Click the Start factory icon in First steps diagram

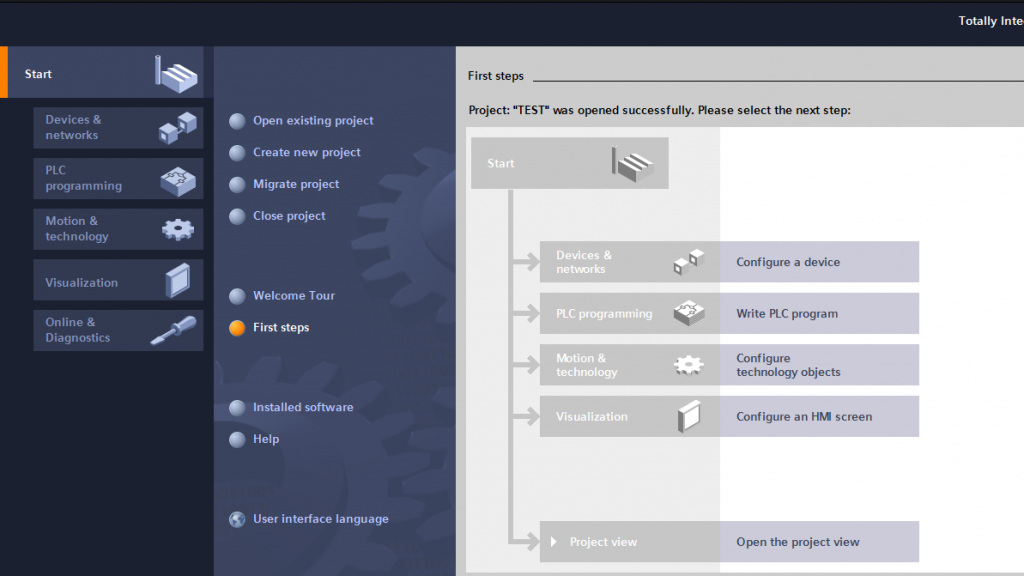(632, 164)
